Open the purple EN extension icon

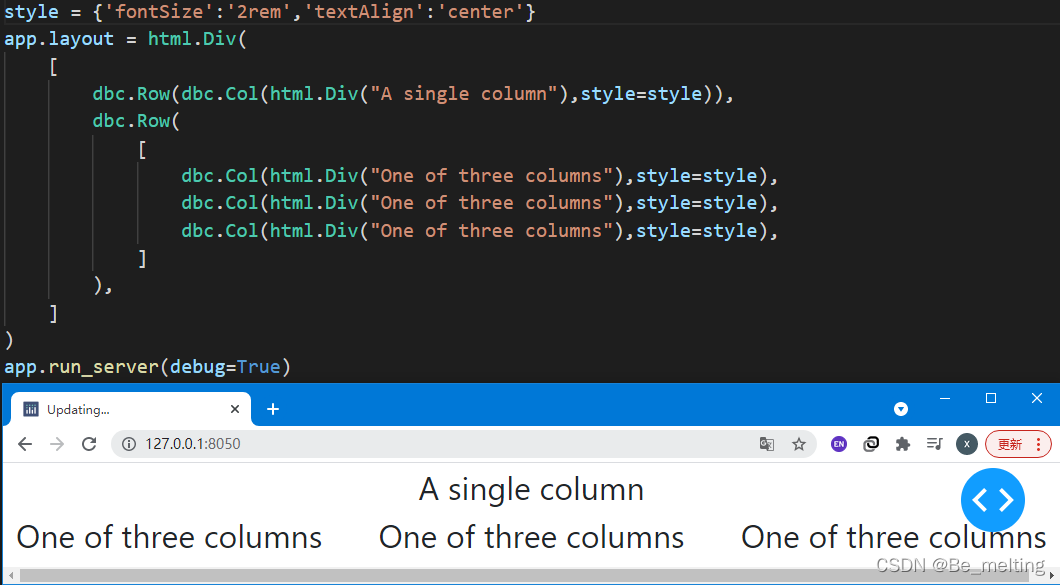point(839,444)
